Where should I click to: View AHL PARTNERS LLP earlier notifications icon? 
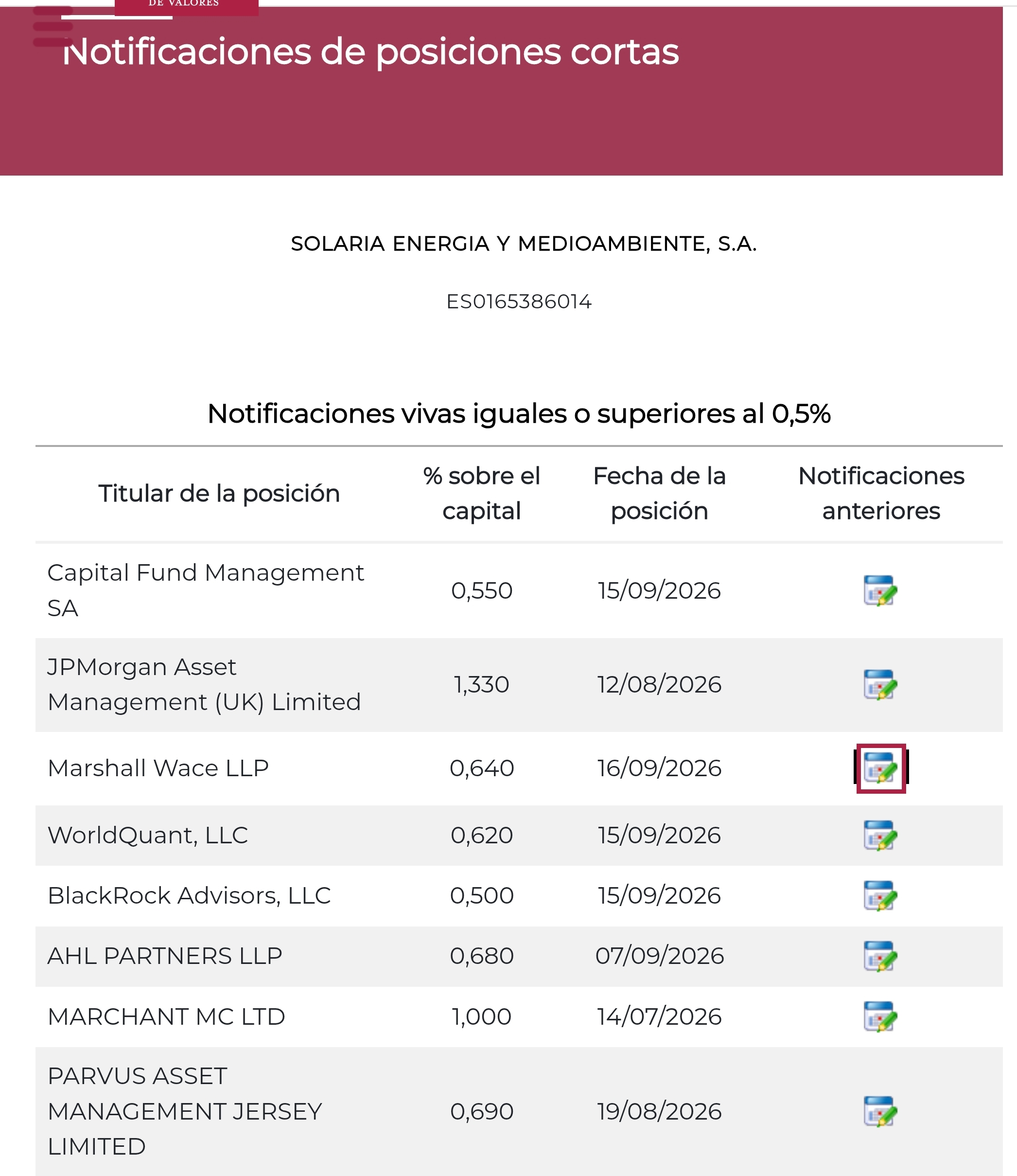click(x=880, y=956)
